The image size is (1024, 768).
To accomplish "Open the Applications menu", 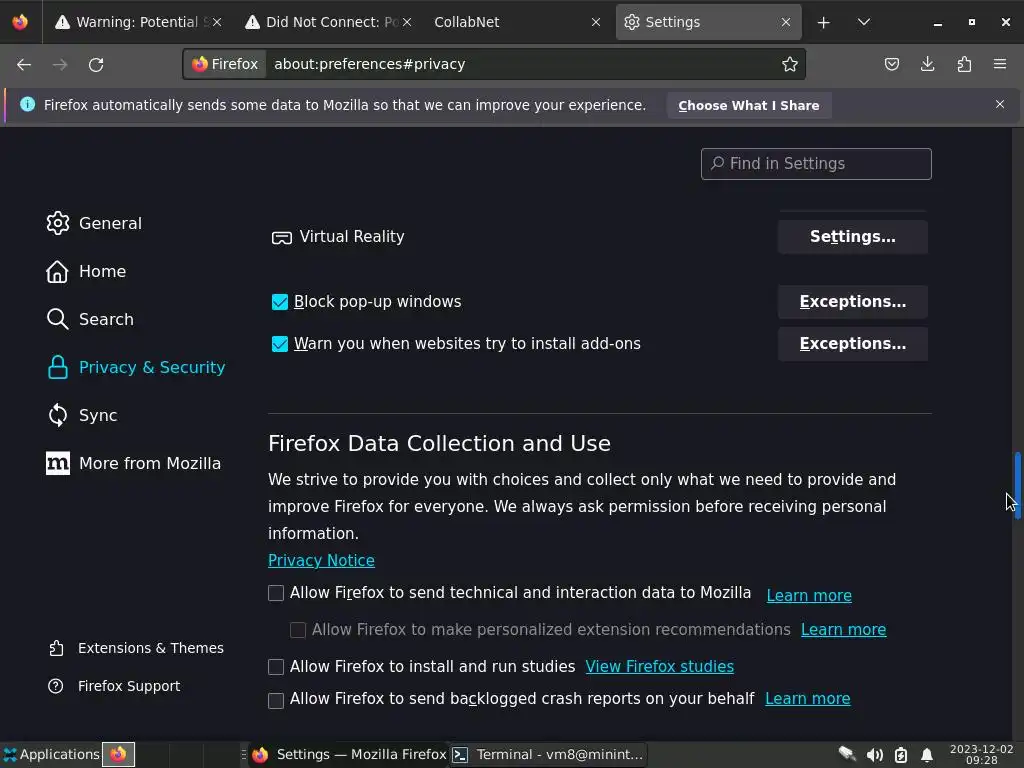I will 51,754.
